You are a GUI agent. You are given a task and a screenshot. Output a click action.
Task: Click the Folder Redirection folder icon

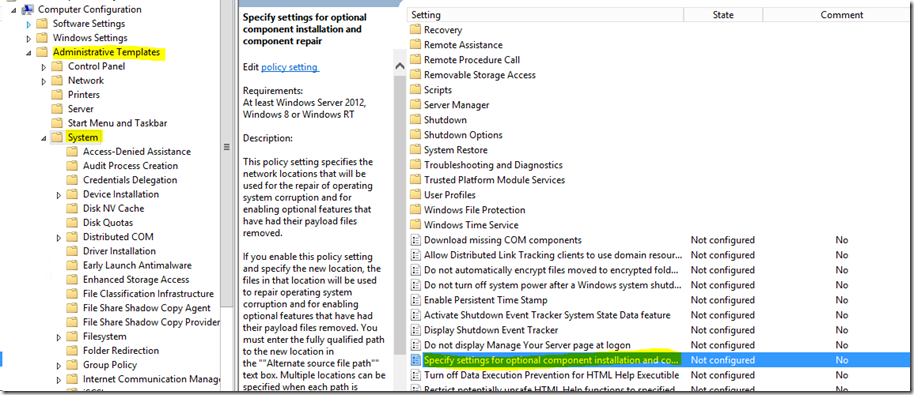coord(72,351)
